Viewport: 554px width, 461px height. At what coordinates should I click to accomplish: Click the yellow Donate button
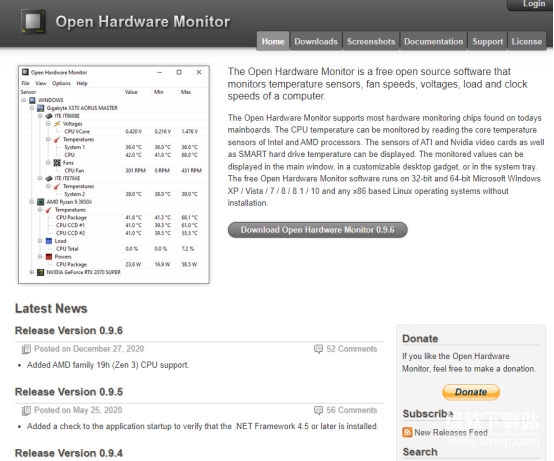click(x=471, y=392)
